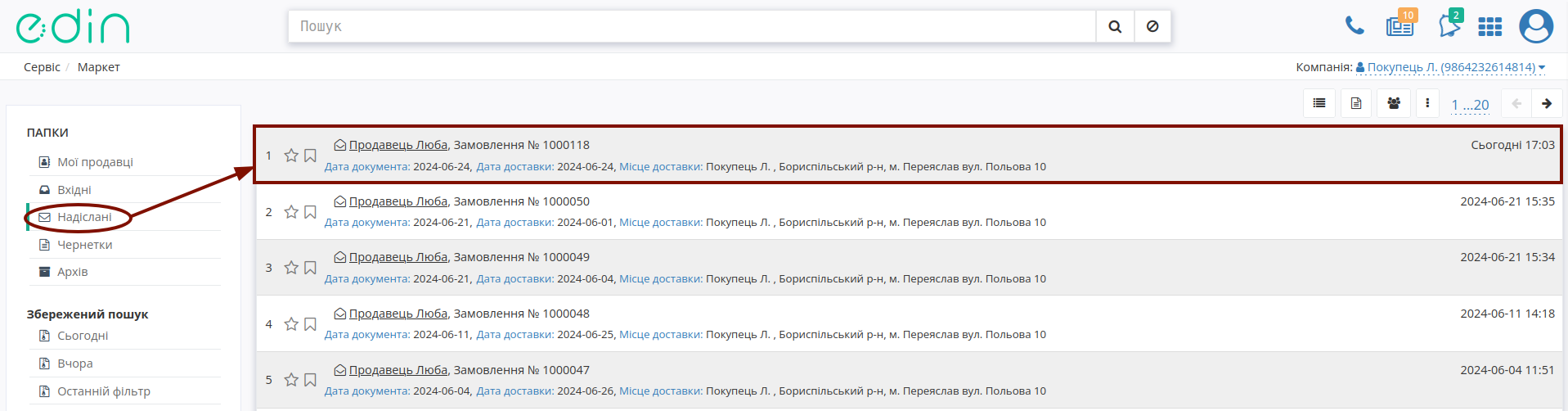Click the document view toolbar icon
Image resolution: width=1568 pixels, height=411 pixels.
[x=1356, y=103]
